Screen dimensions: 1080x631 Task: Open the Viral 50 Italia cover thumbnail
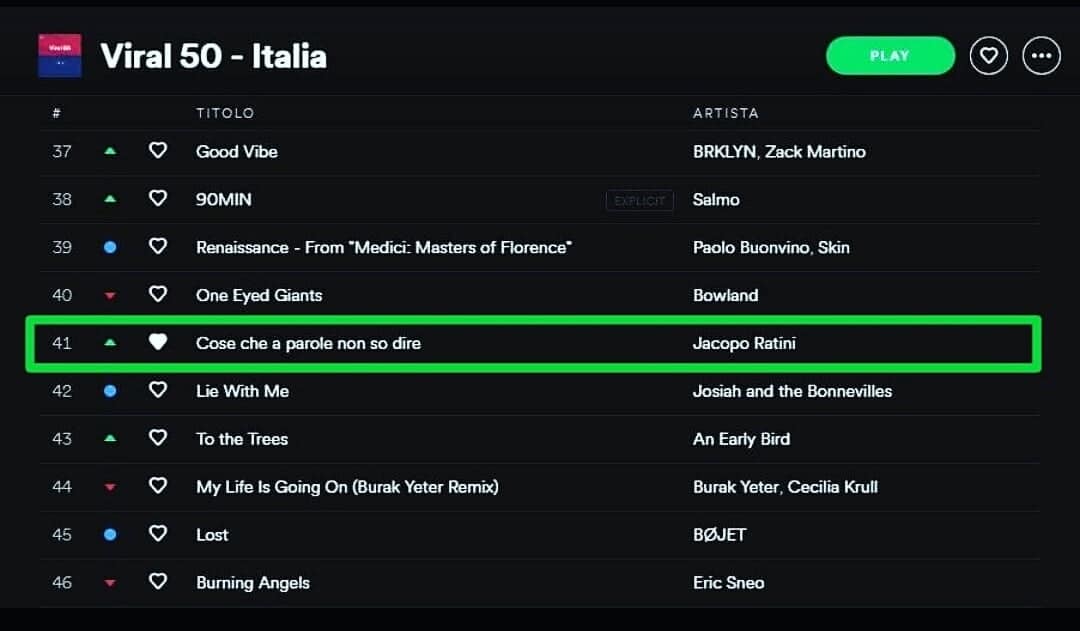(x=59, y=56)
